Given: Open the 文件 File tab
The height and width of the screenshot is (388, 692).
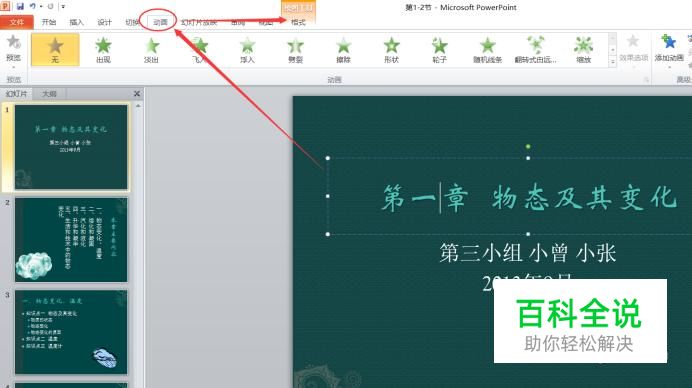Looking at the screenshot, I should click(17, 22).
